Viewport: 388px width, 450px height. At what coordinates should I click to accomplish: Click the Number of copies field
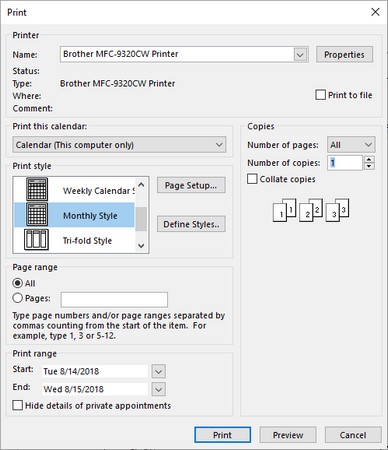point(345,163)
